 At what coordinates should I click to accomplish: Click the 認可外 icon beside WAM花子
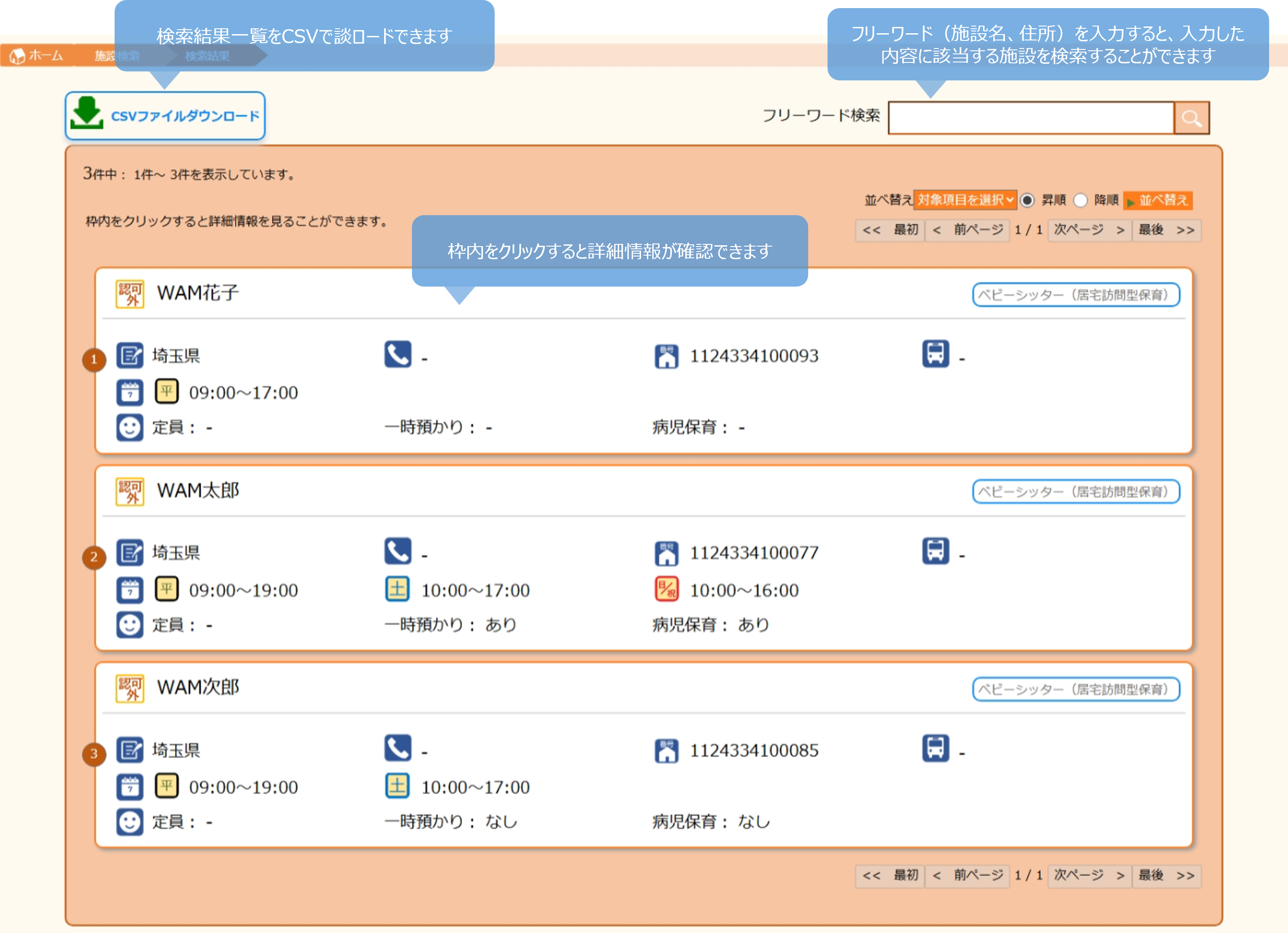click(129, 294)
